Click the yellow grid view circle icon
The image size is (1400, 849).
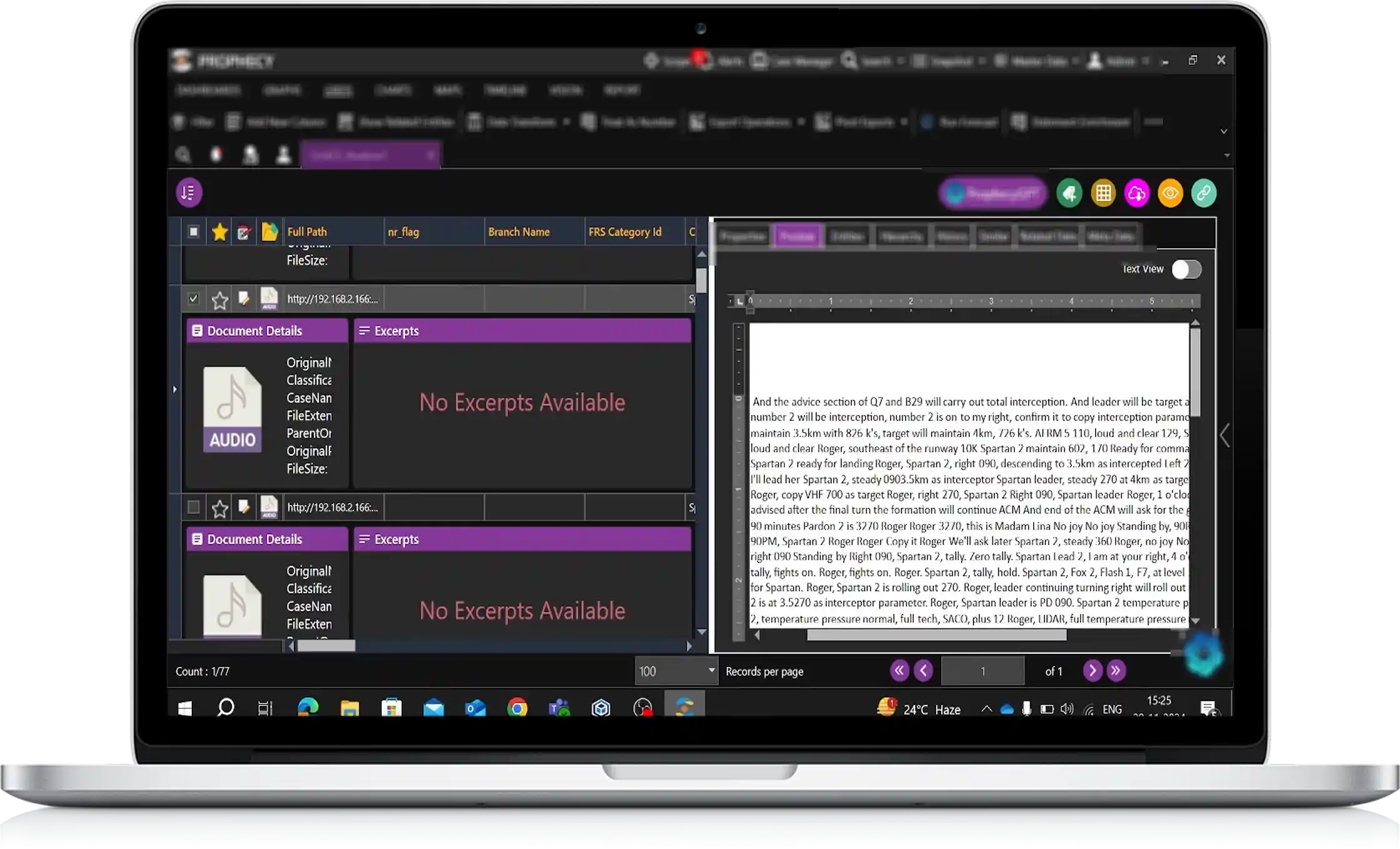pyautogui.click(x=1103, y=193)
